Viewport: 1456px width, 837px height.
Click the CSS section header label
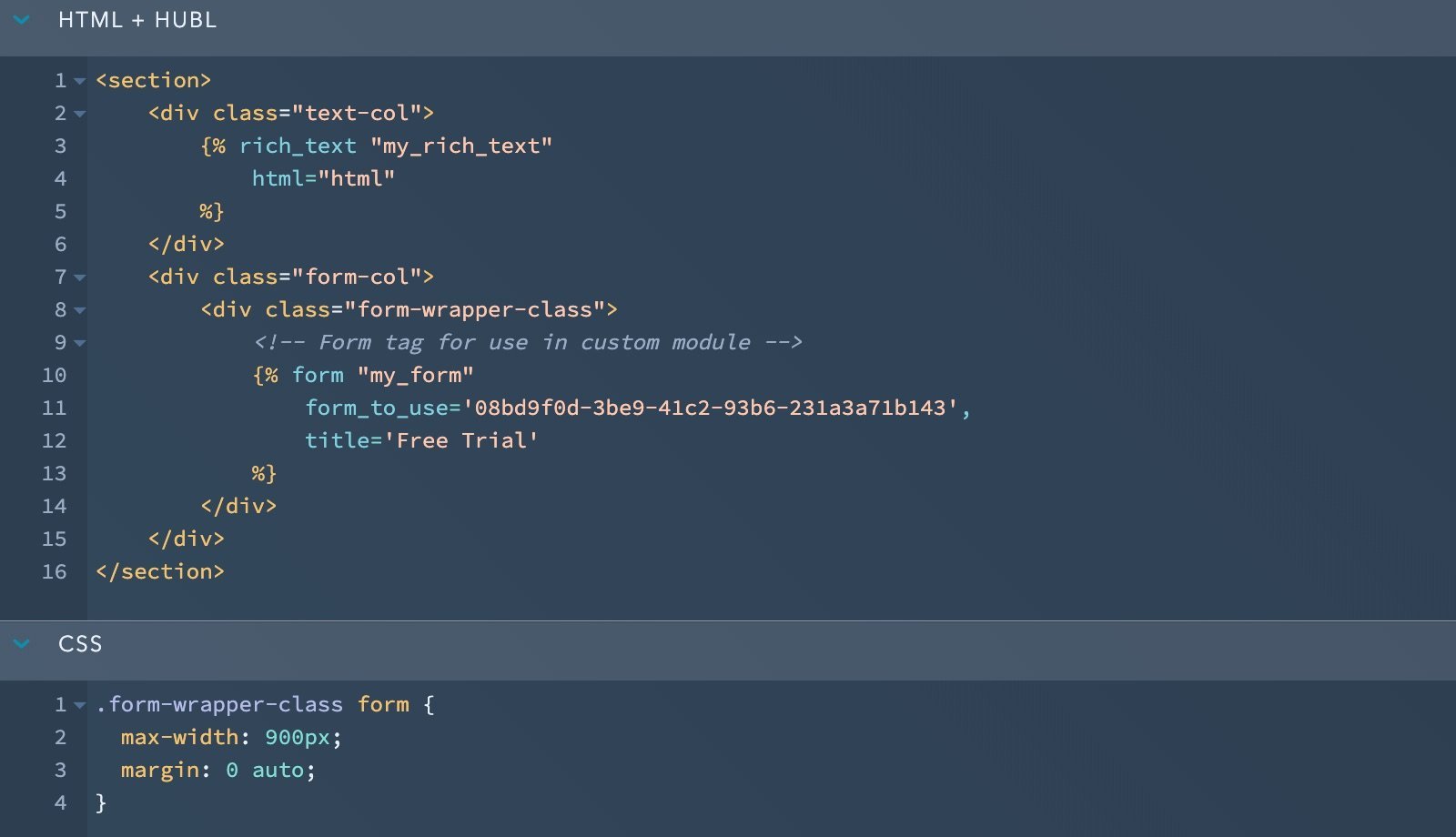point(80,644)
